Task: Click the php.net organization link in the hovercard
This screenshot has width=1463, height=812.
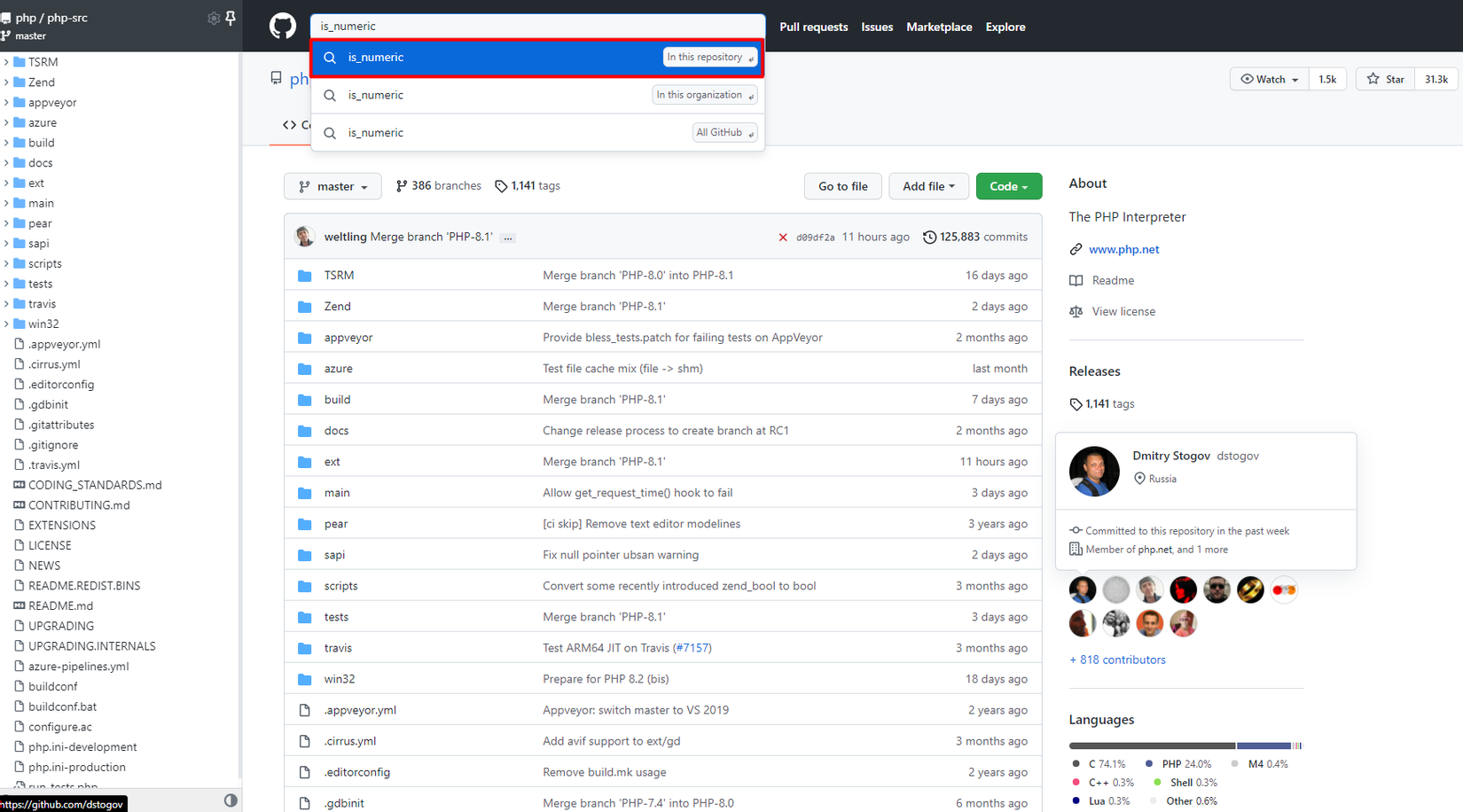Action: coord(1154,550)
